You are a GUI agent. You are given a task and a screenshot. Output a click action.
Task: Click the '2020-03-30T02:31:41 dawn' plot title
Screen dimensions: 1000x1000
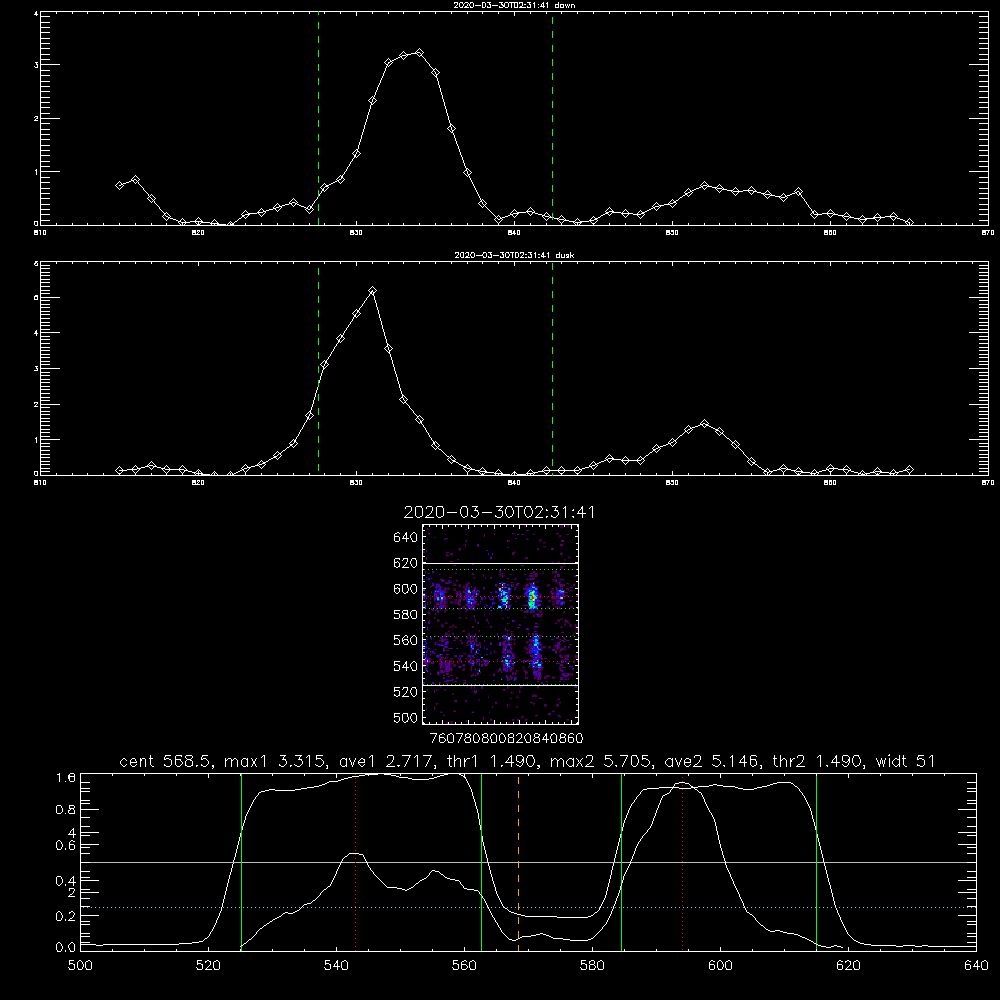(x=514, y=5)
